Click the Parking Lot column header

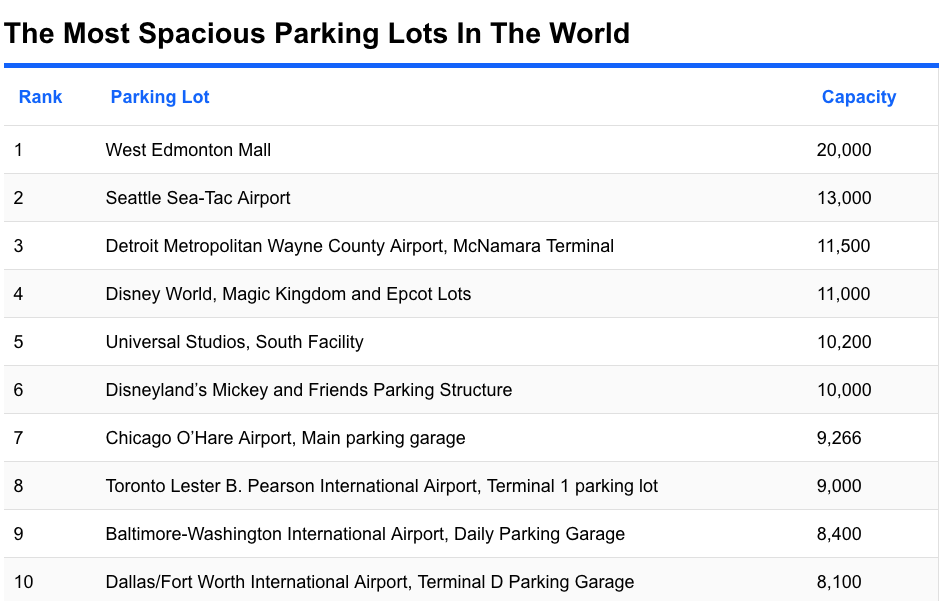point(160,97)
